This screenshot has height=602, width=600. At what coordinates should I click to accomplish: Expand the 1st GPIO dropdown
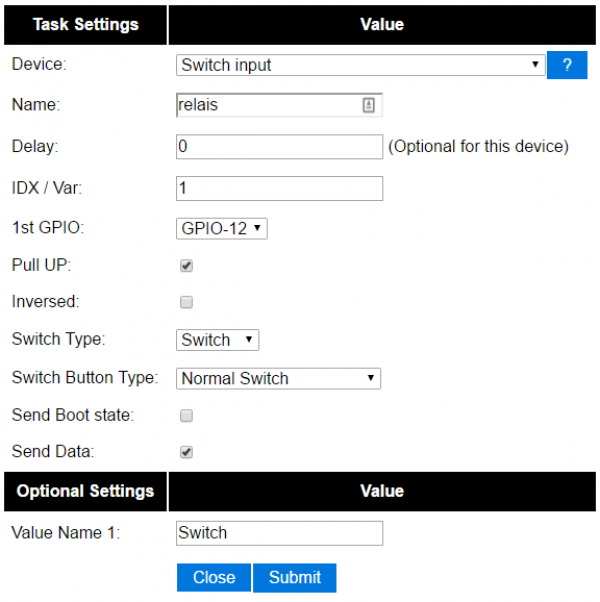pos(221,228)
